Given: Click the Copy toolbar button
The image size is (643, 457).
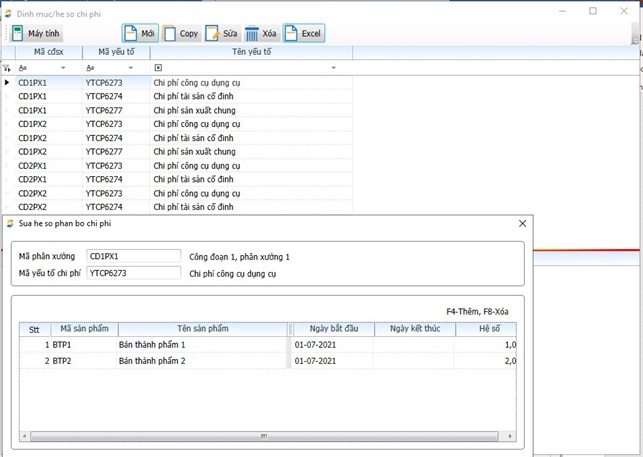Looking at the screenshot, I should [181, 34].
